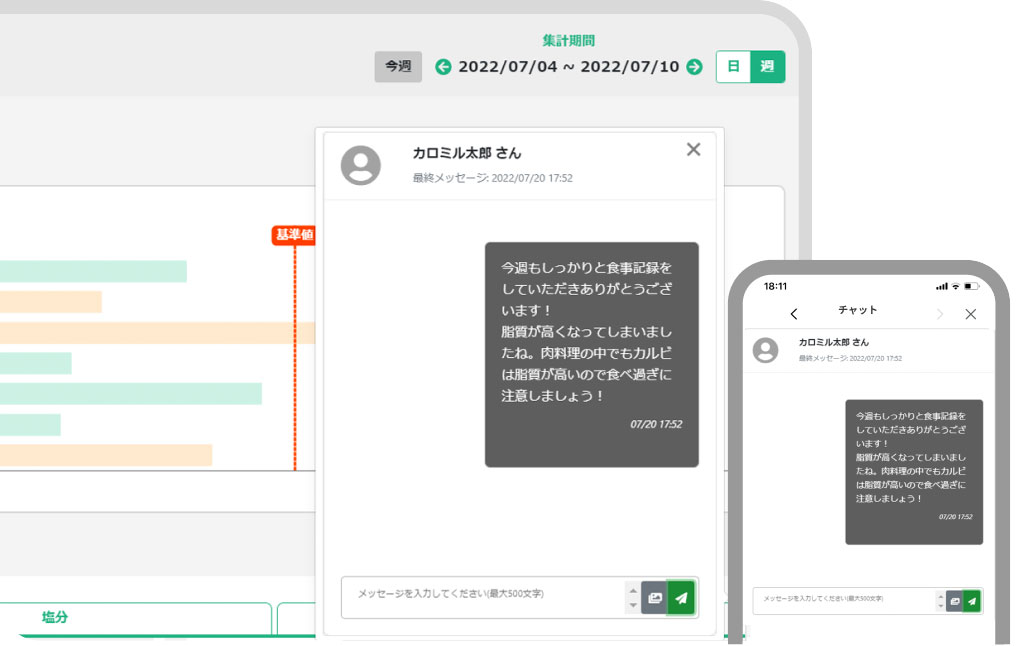Switch aggregation period to 日 (day)
This screenshot has width=1021, height=646.
pyautogui.click(x=733, y=67)
